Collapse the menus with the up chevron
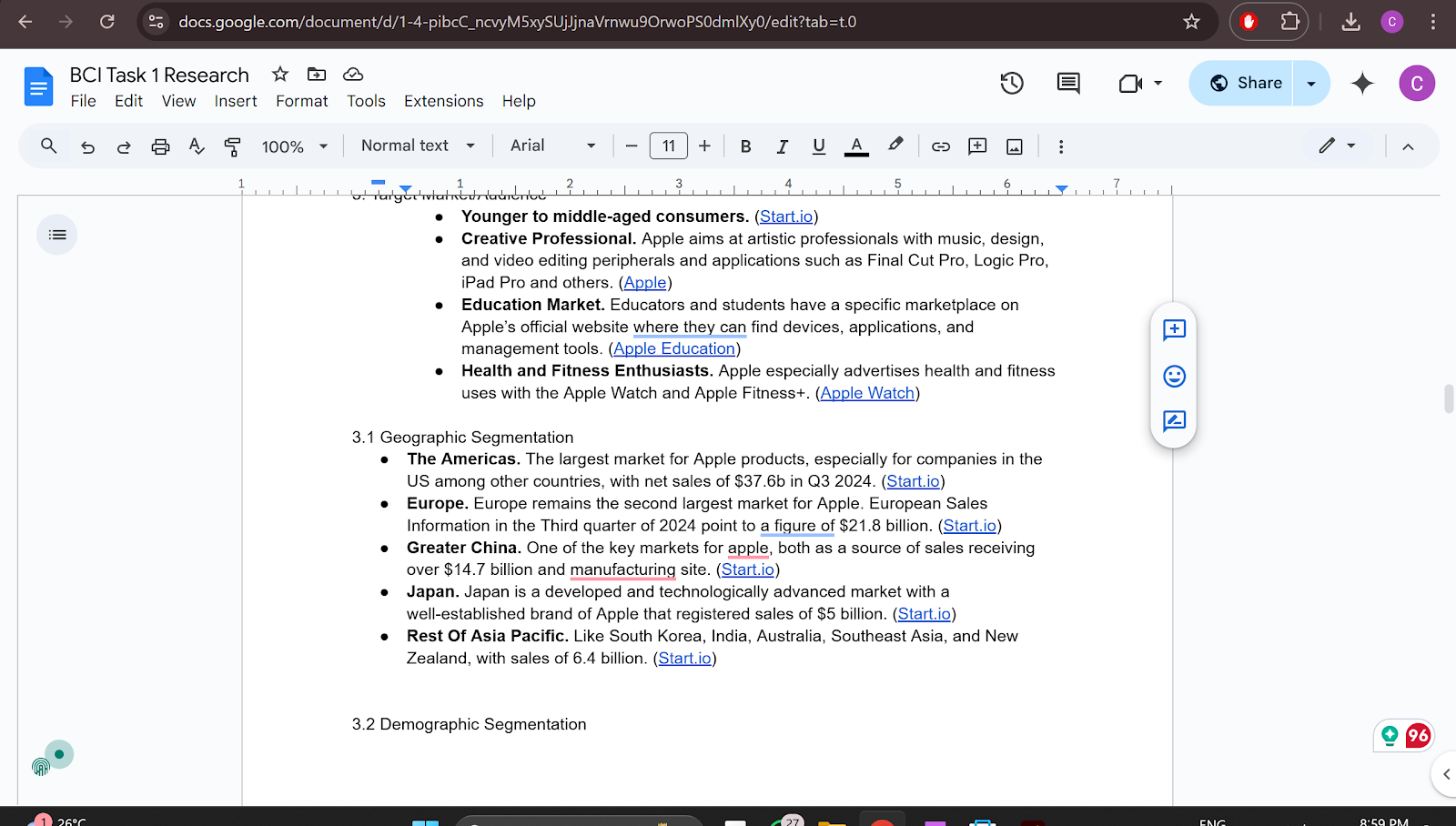Viewport: 1456px width, 826px height. [1408, 146]
